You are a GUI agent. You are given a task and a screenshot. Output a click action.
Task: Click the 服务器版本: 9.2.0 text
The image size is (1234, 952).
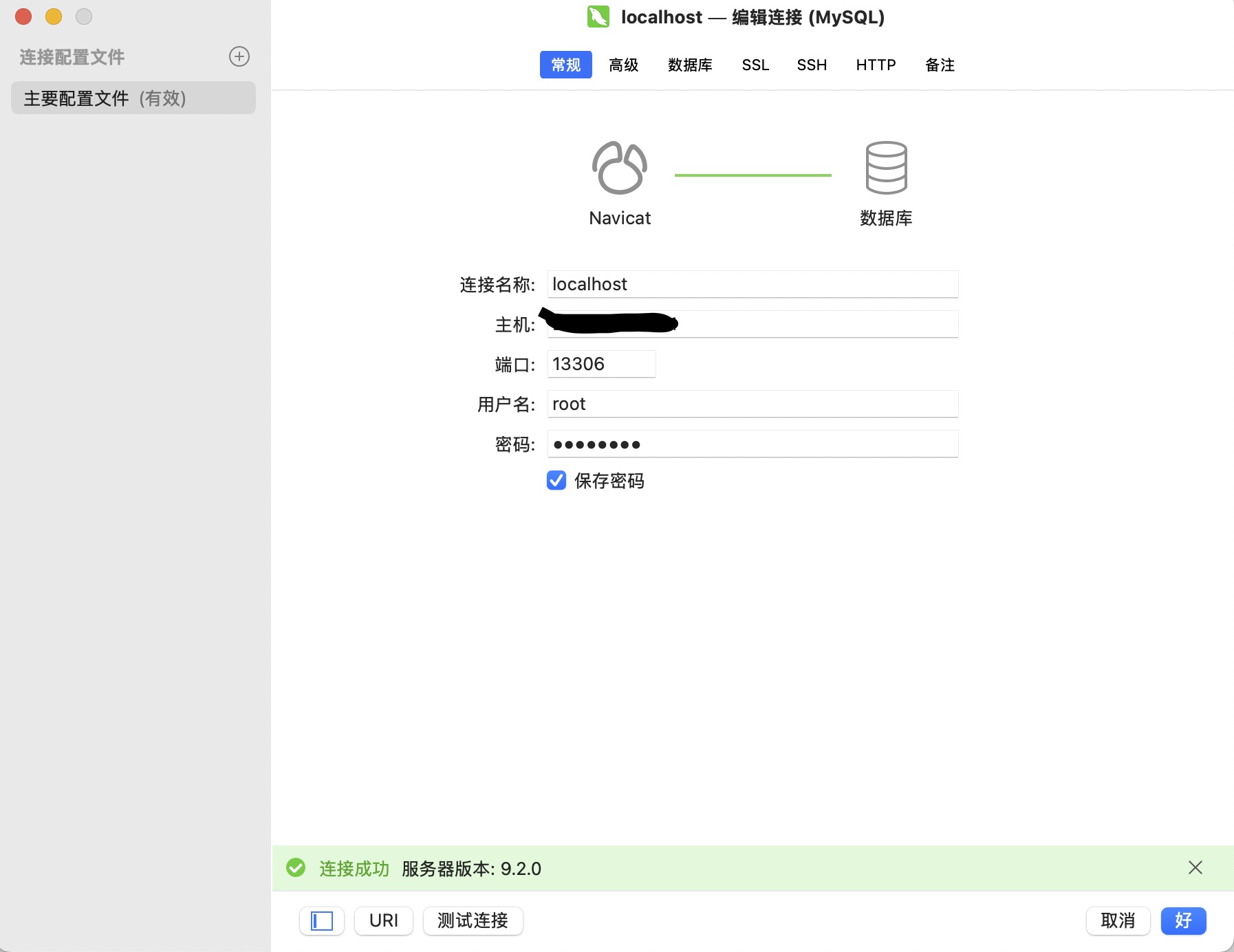click(x=471, y=869)
